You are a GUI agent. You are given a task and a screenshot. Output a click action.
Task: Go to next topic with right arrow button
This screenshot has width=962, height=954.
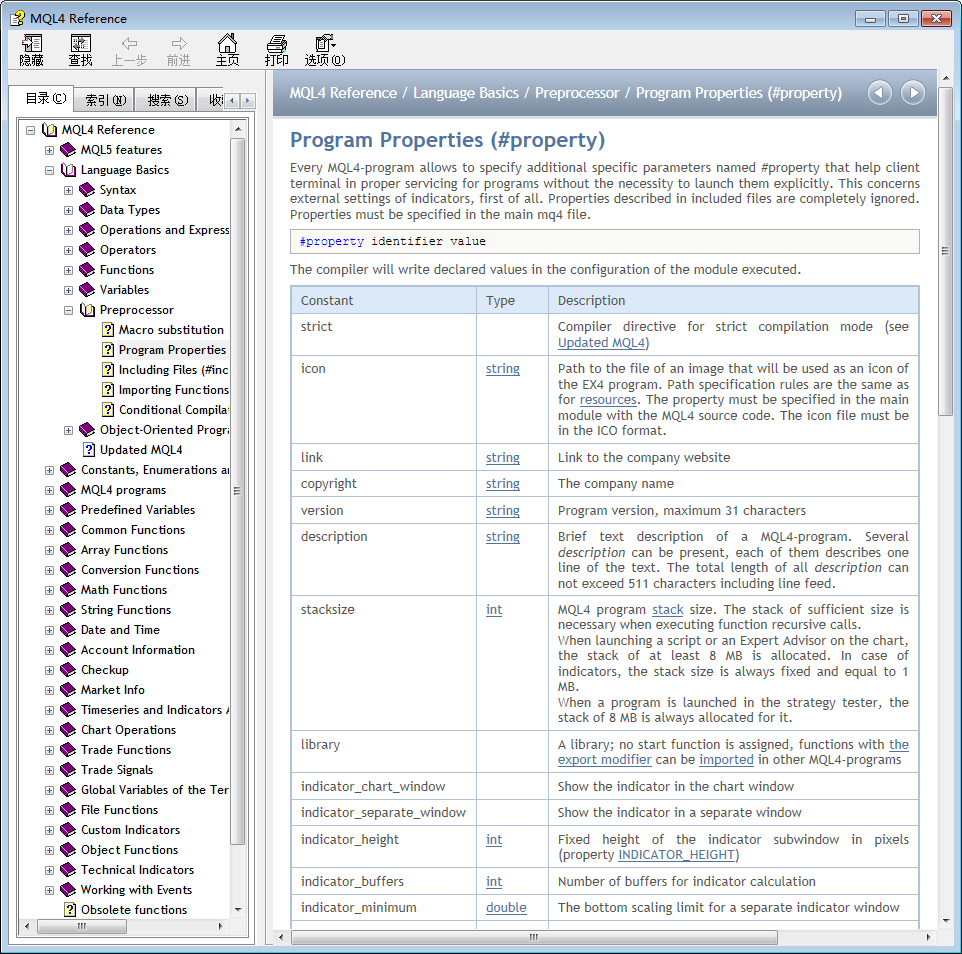click(913, 93)
